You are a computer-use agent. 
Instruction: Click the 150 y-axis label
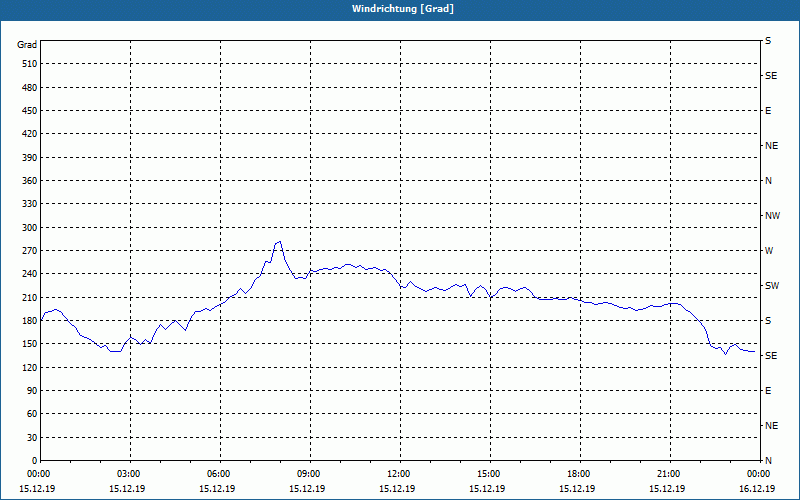click(30, 344)
